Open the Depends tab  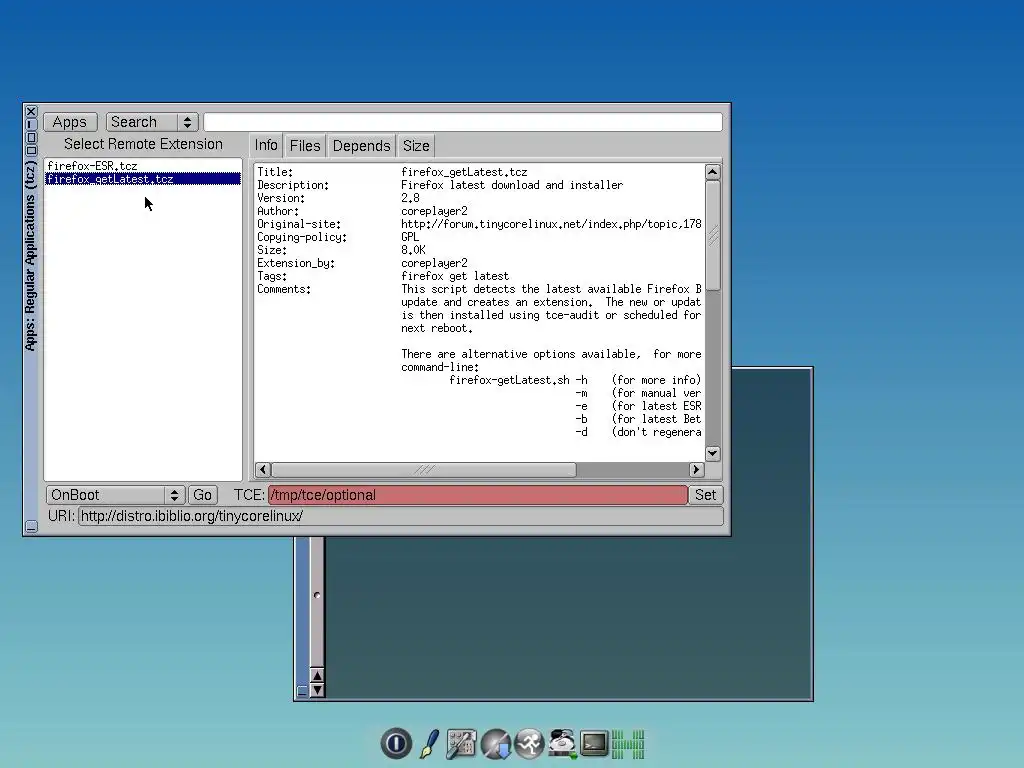point(361,146)
